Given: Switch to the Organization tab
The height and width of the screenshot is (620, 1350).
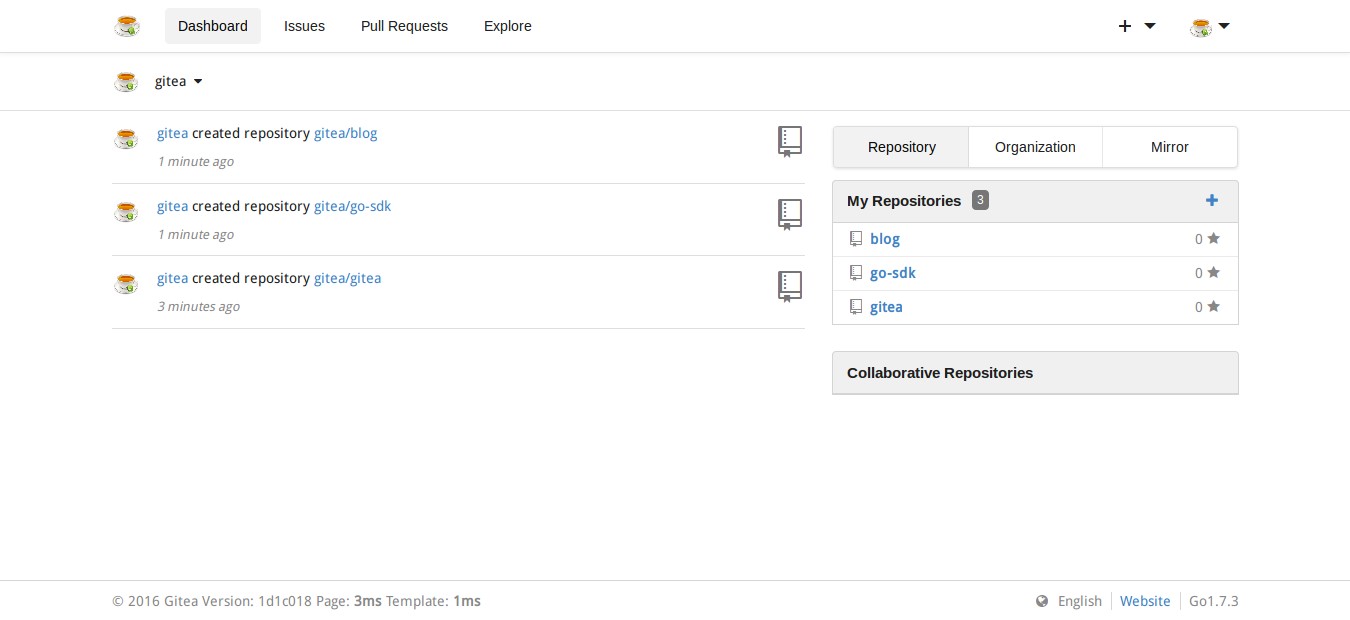Looking at the screenshot, I should click(x=1035, y=147).
